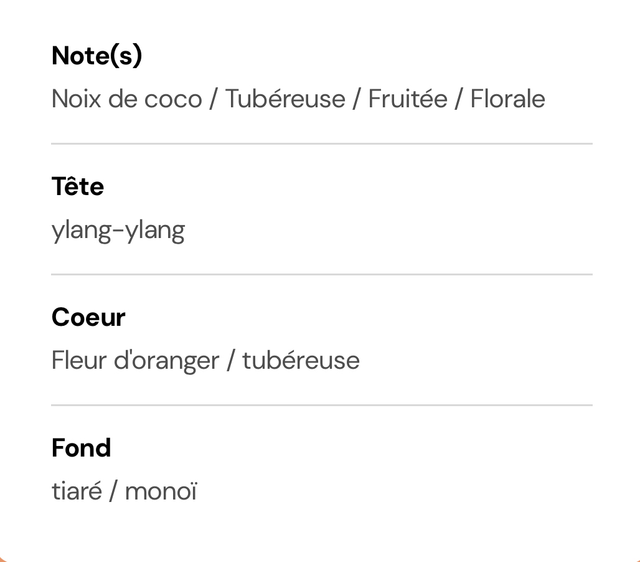Select the Fleur d'oranger heart note
This screenshot has height=562, width=640.
(x=136, y=361)
